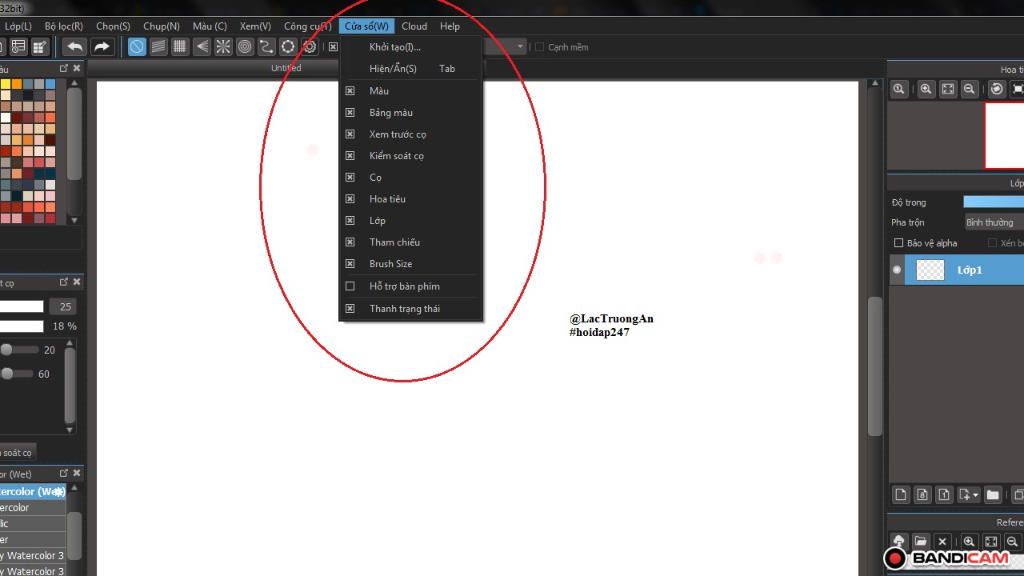Viewport: 1024px width, 576px height.
Task: Click the Fit to Screen icon above the navigator
Action: pos(947,88)
